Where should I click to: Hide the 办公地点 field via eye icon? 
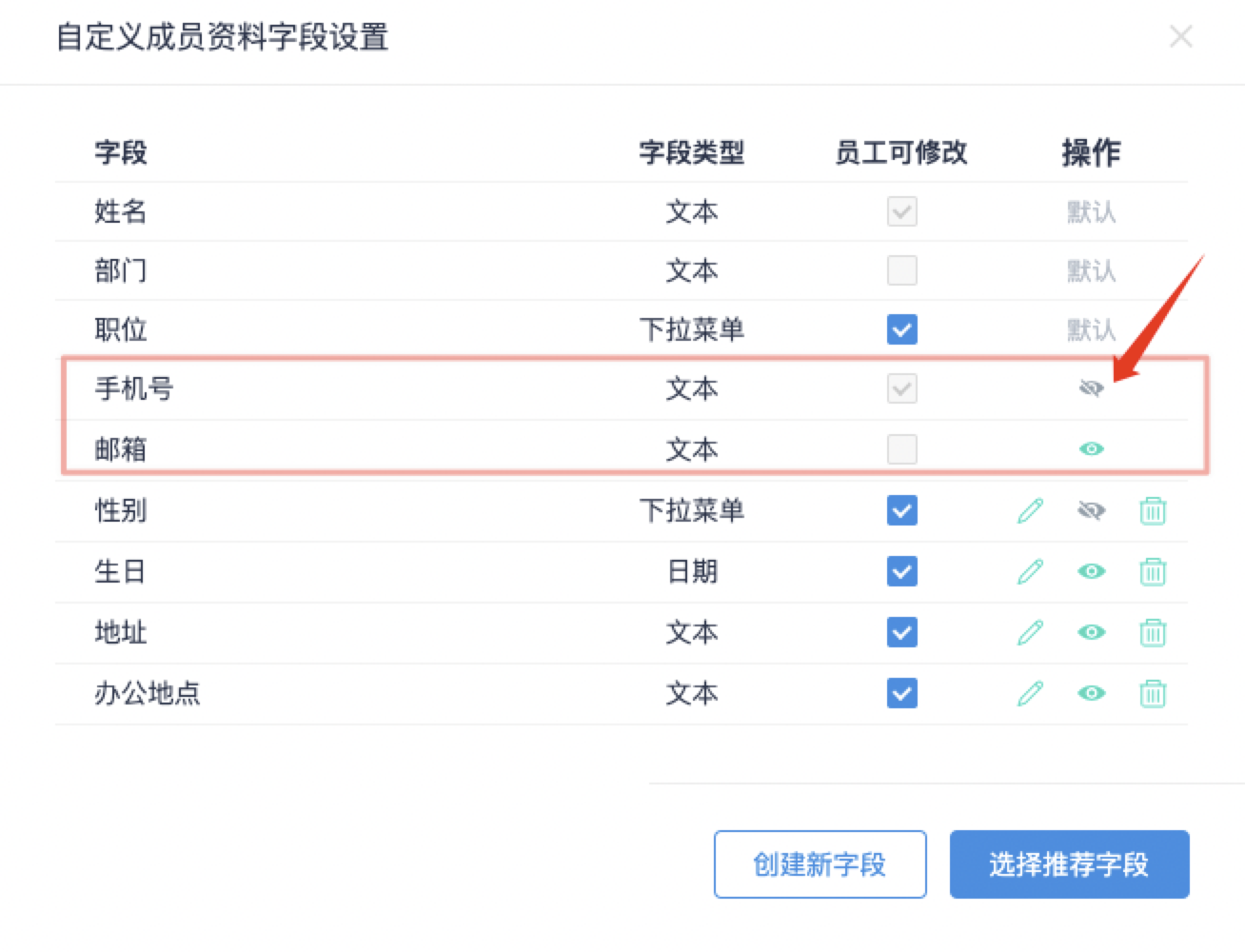click(1091, 694)
